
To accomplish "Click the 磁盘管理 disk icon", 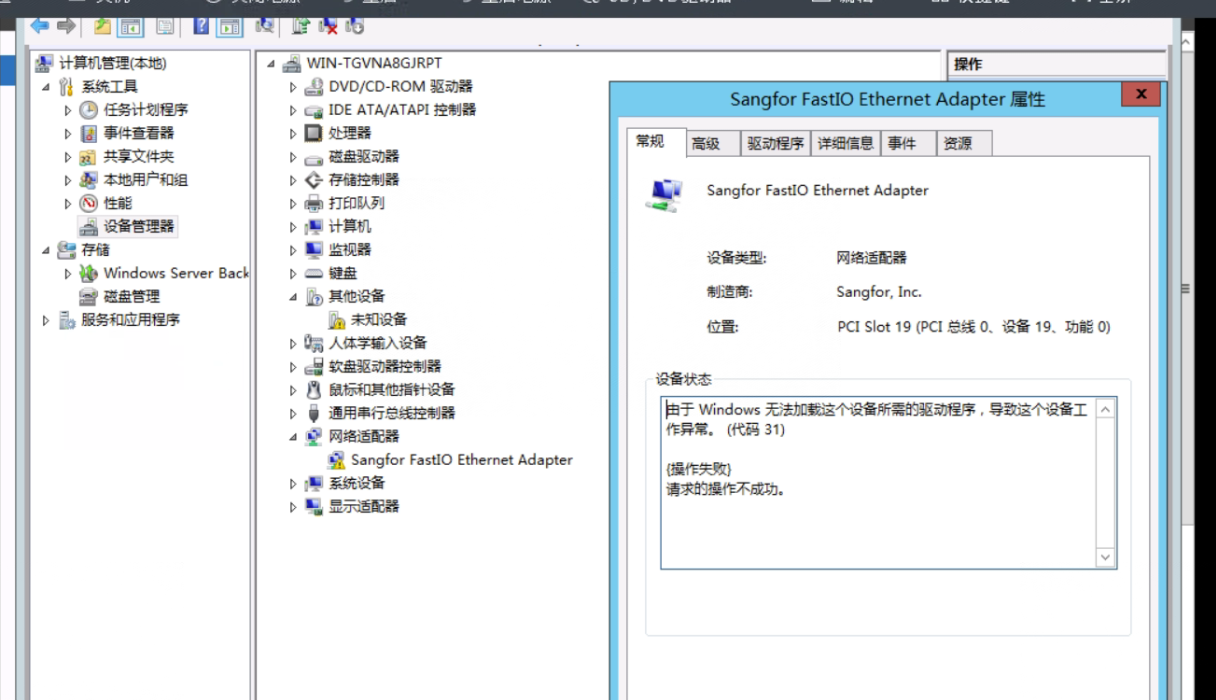I will 89,297.
